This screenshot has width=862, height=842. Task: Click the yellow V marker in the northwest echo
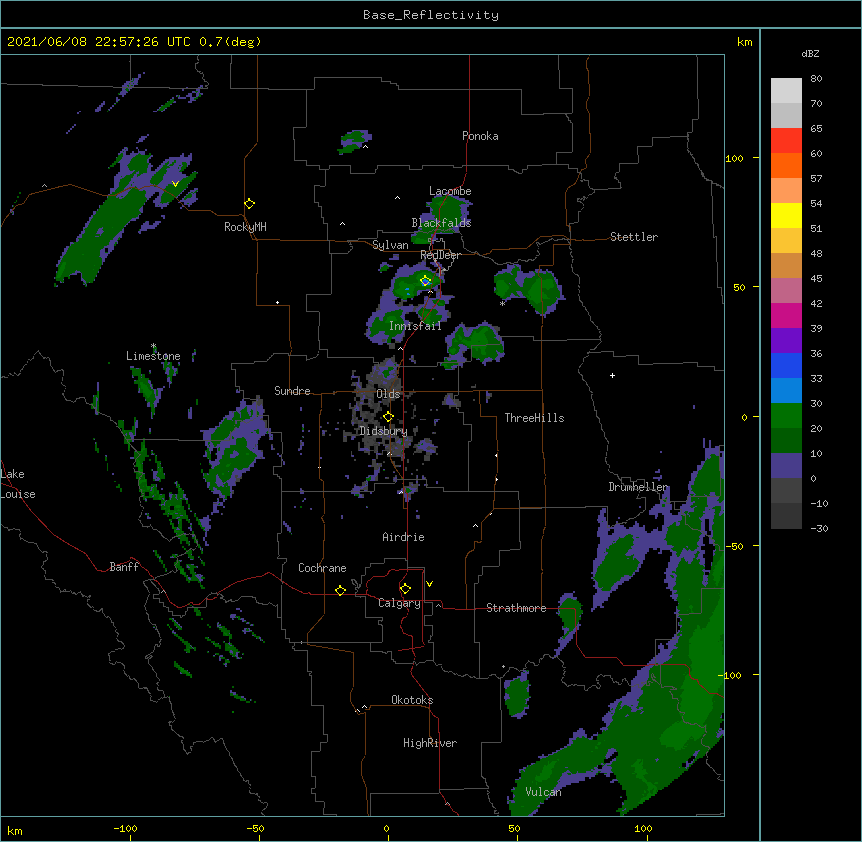[x=175, y=184]
